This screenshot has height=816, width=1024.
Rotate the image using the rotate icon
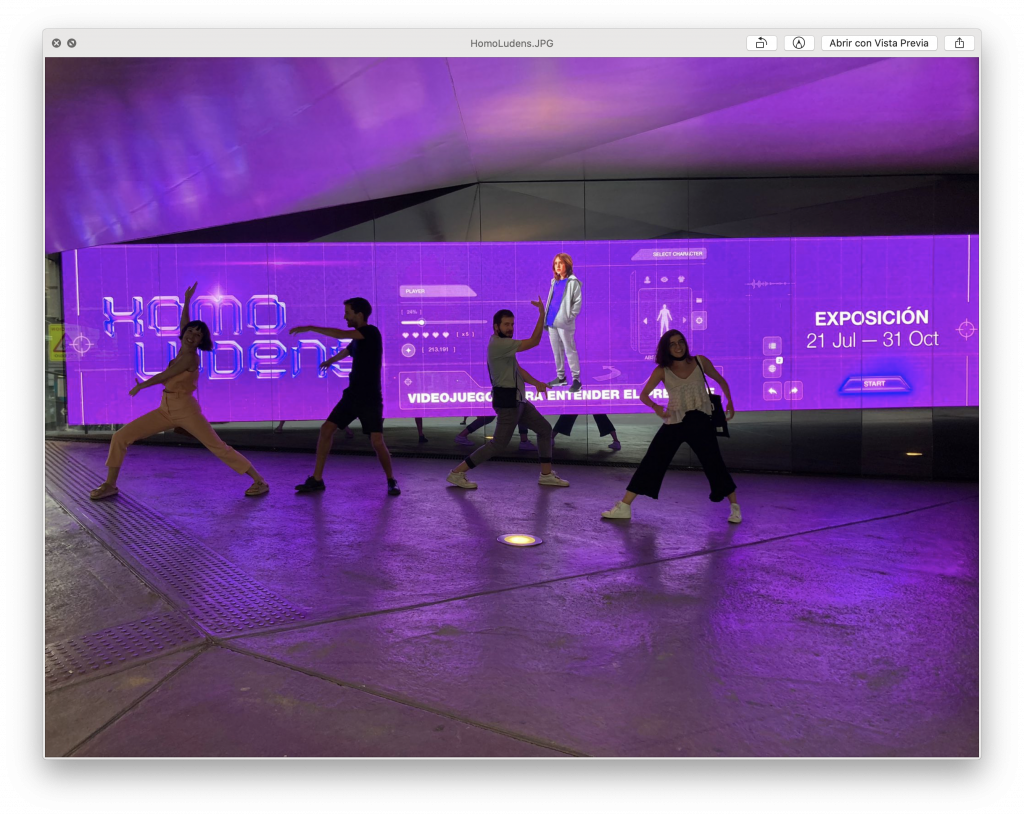(761, 43)
